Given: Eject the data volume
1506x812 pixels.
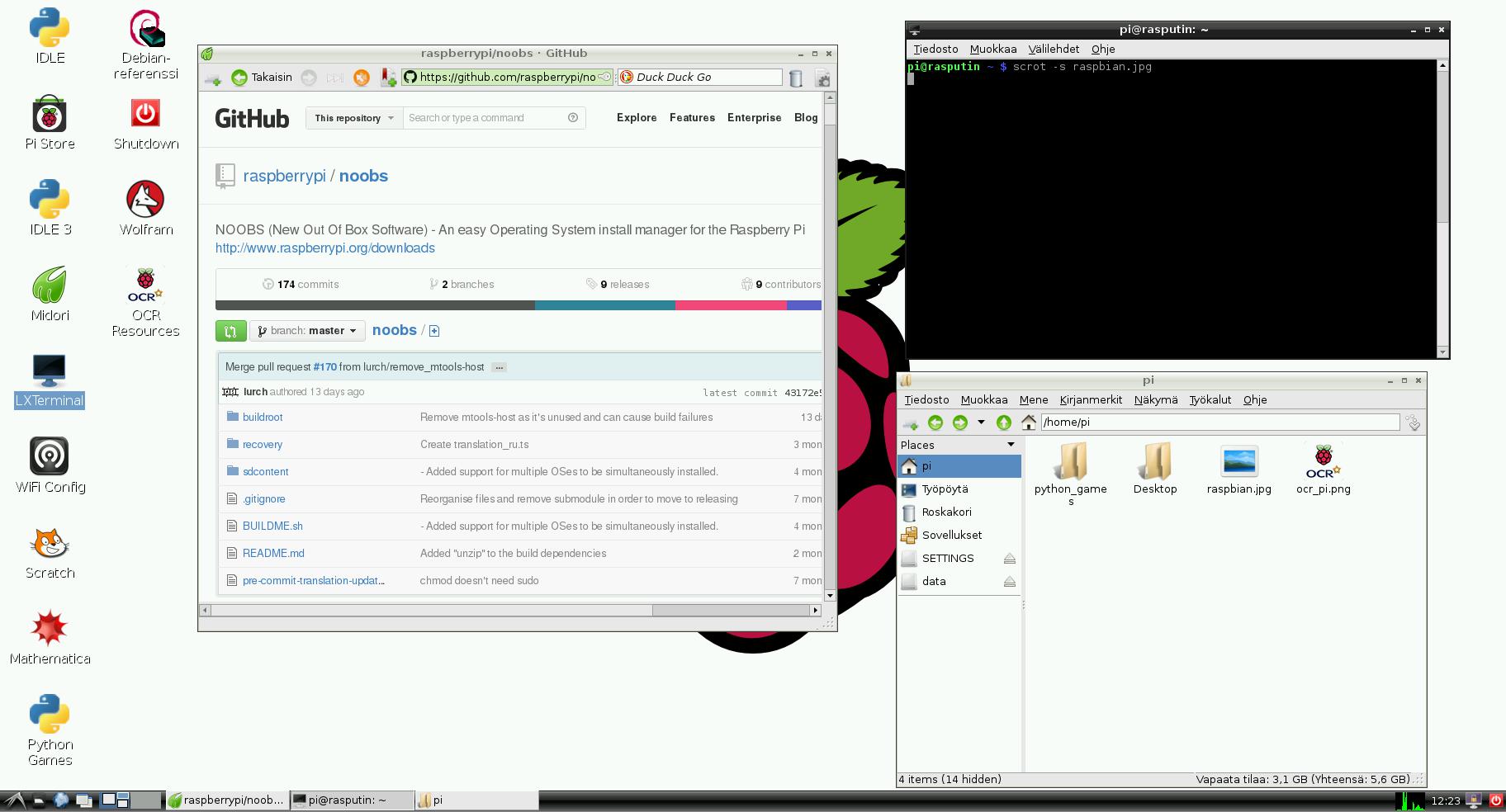Looking at the screenshot, I should tap(1009, 582).
